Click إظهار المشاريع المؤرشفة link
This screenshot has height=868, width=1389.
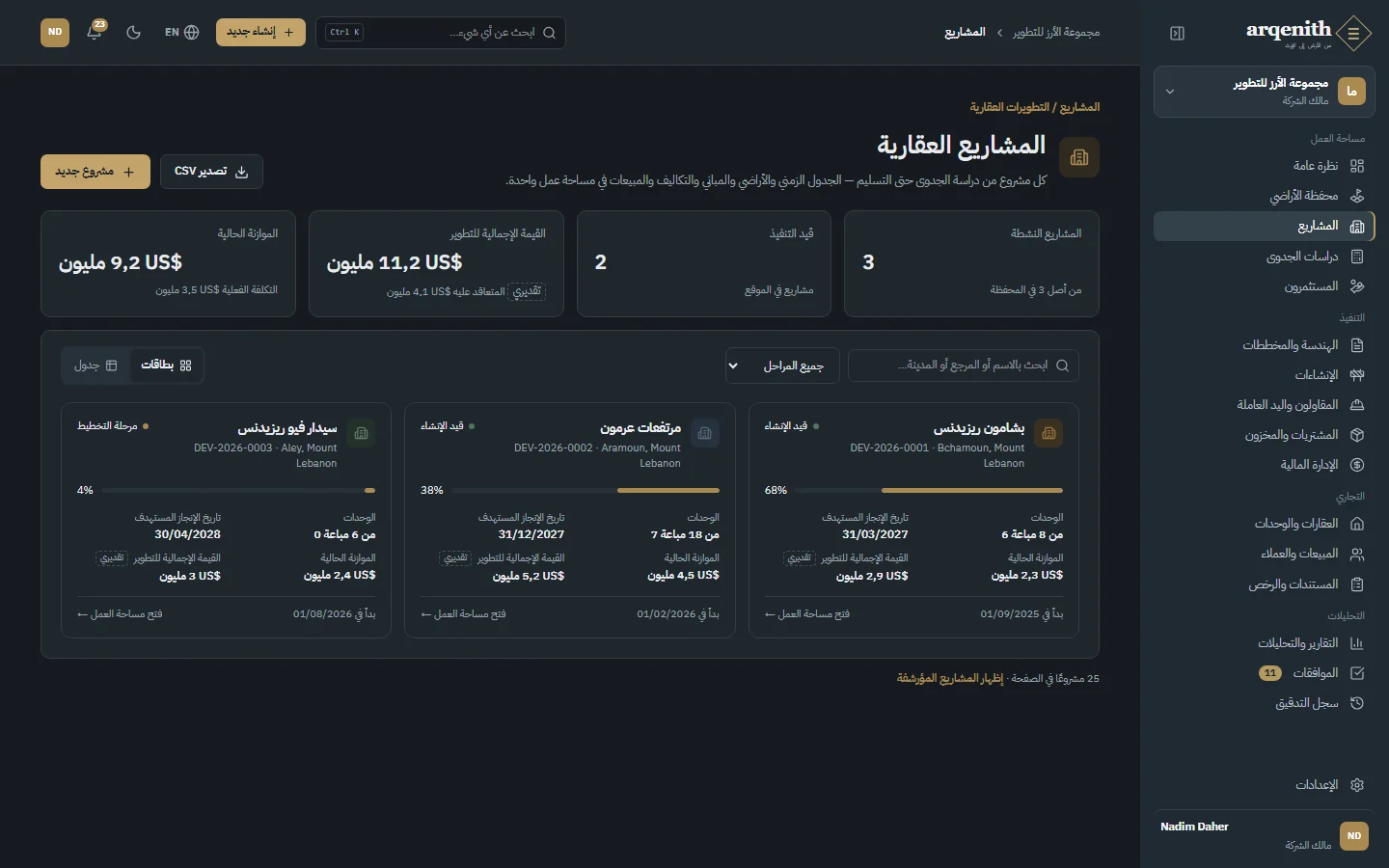pyautogui.click(x=950, y=679)
